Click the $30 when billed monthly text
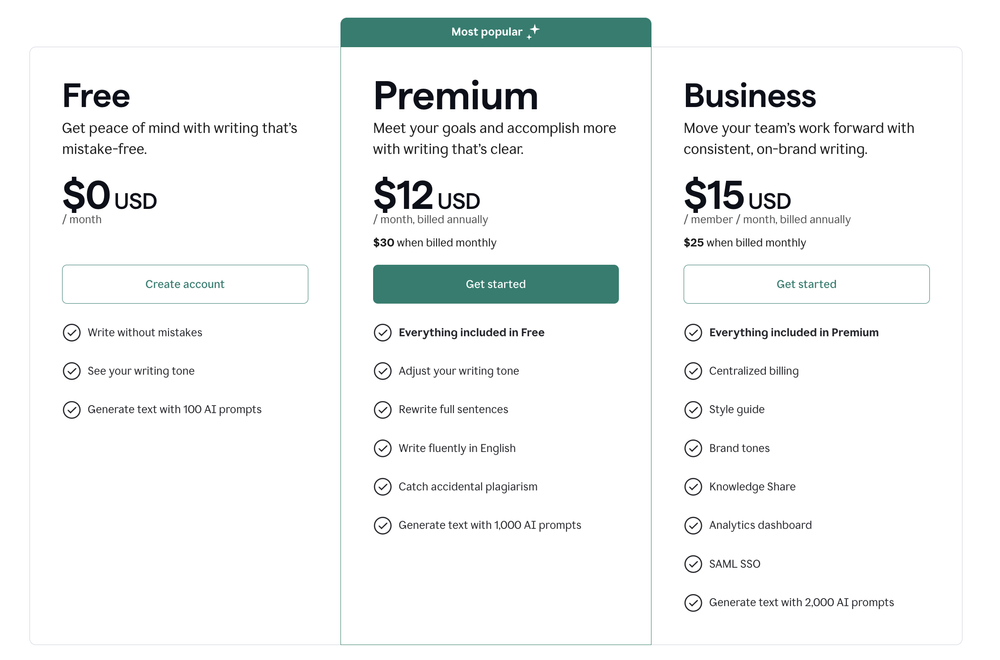This screenshot has height=660, width=1000. coord(435,243)
